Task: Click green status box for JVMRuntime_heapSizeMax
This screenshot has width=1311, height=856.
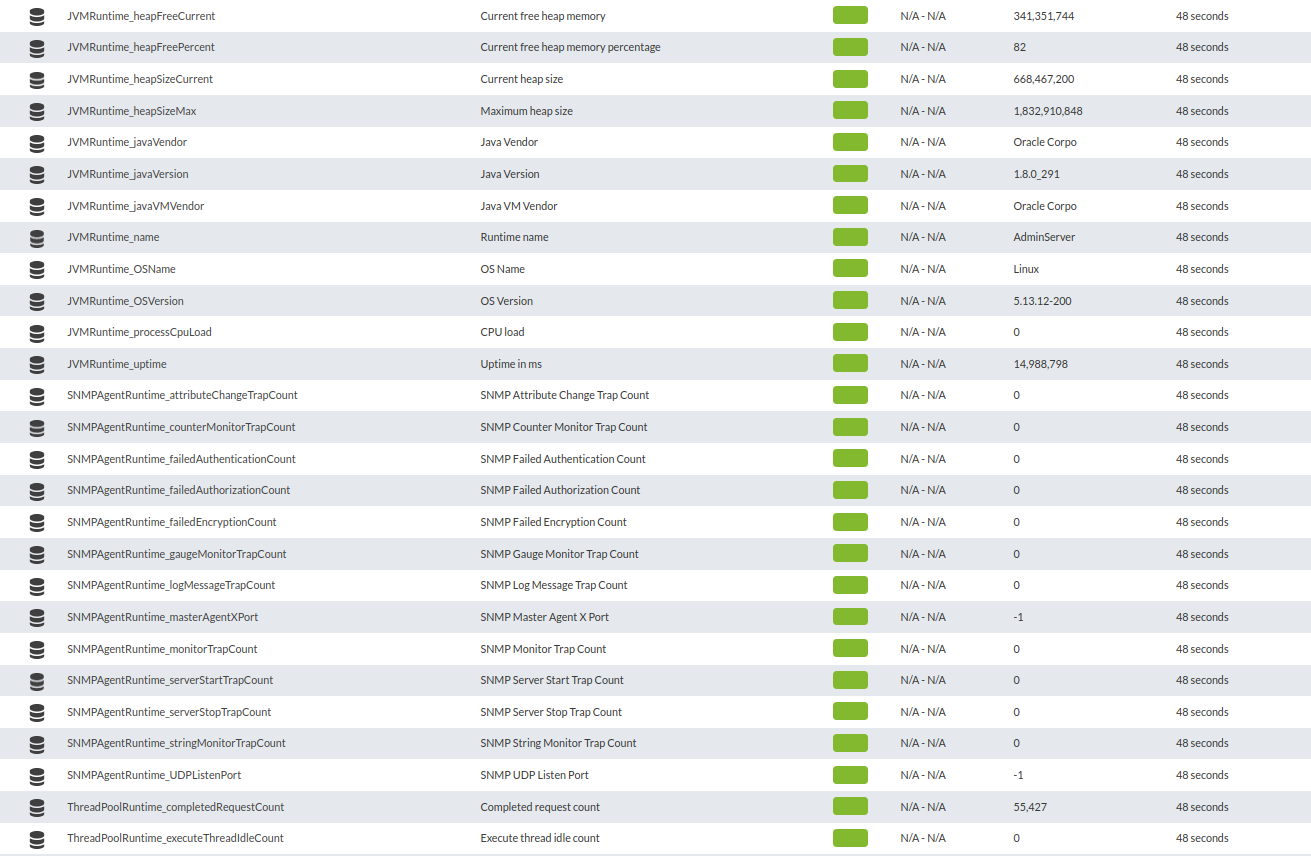Action: [x=850, y=111]
